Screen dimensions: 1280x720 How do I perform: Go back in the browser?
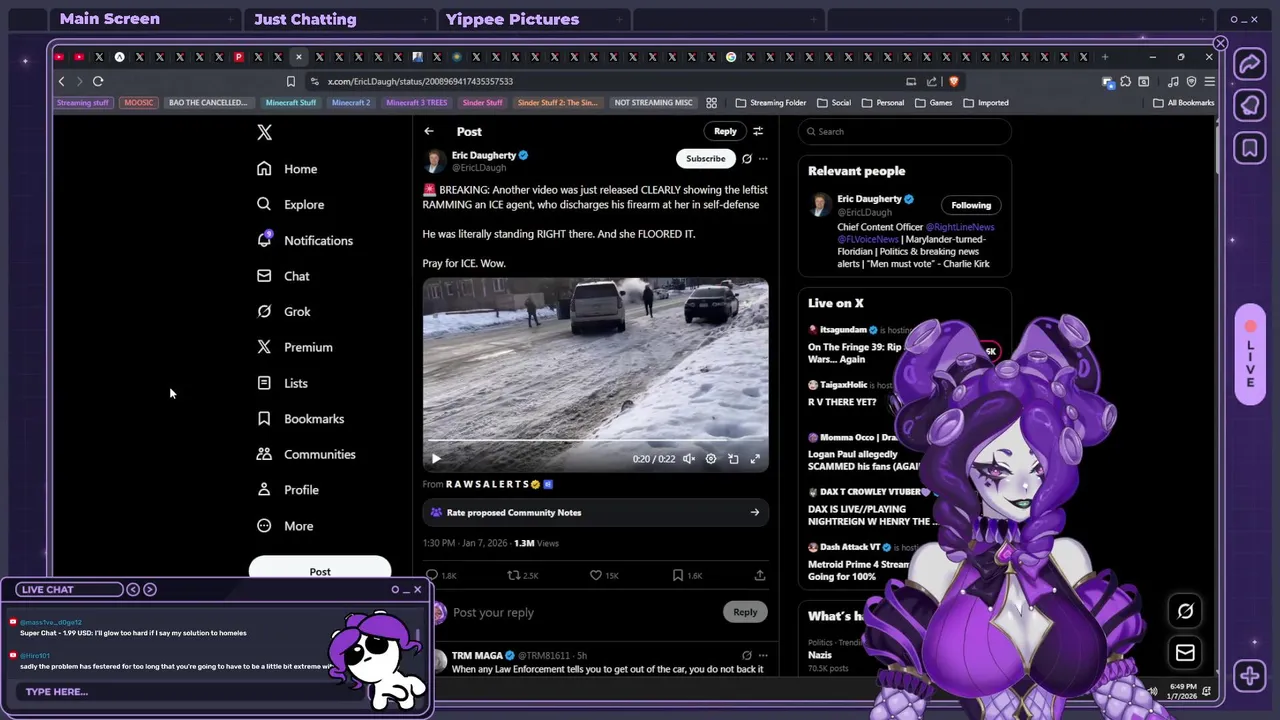click(62, 81)
